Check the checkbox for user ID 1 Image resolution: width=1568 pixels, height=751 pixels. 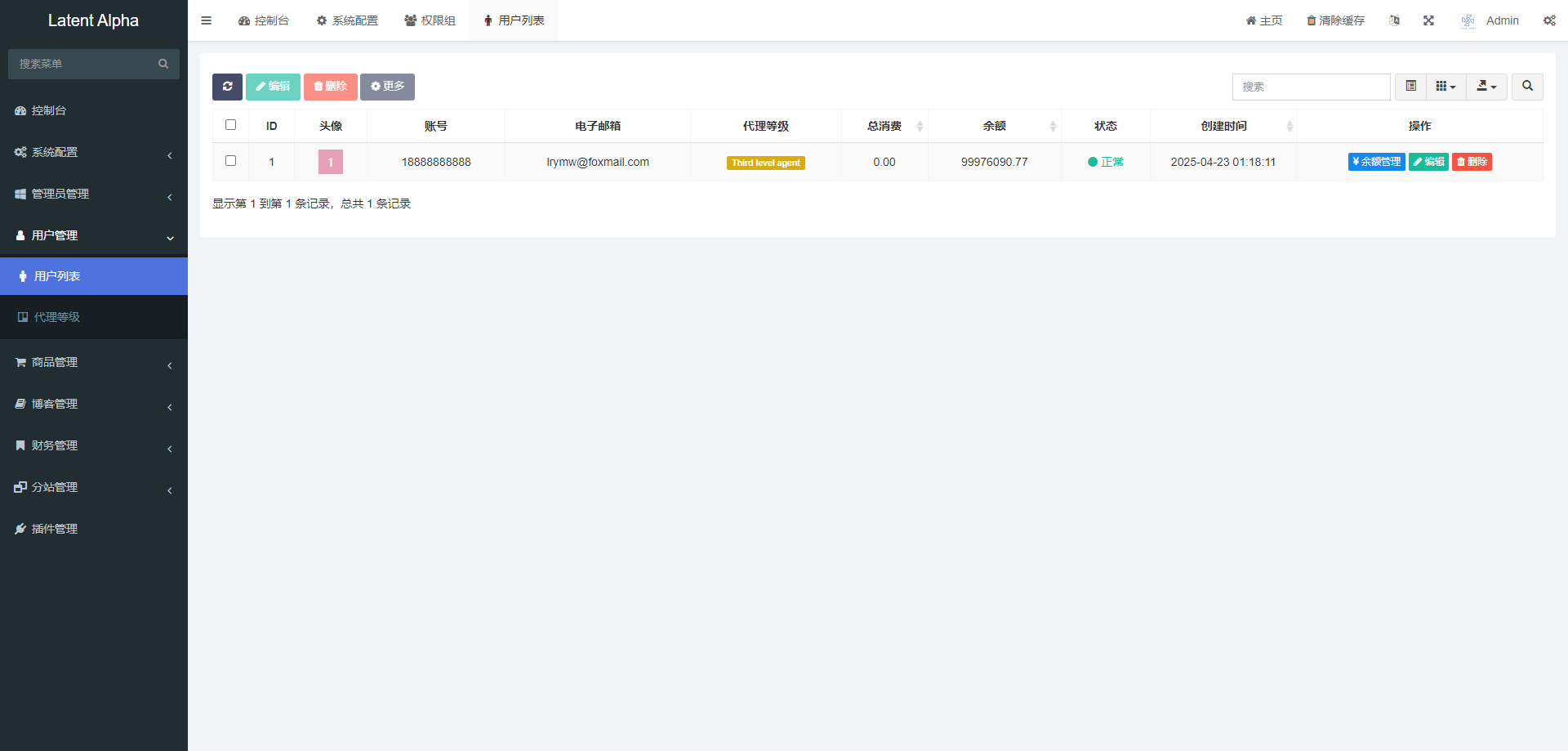tap(230, 161)
